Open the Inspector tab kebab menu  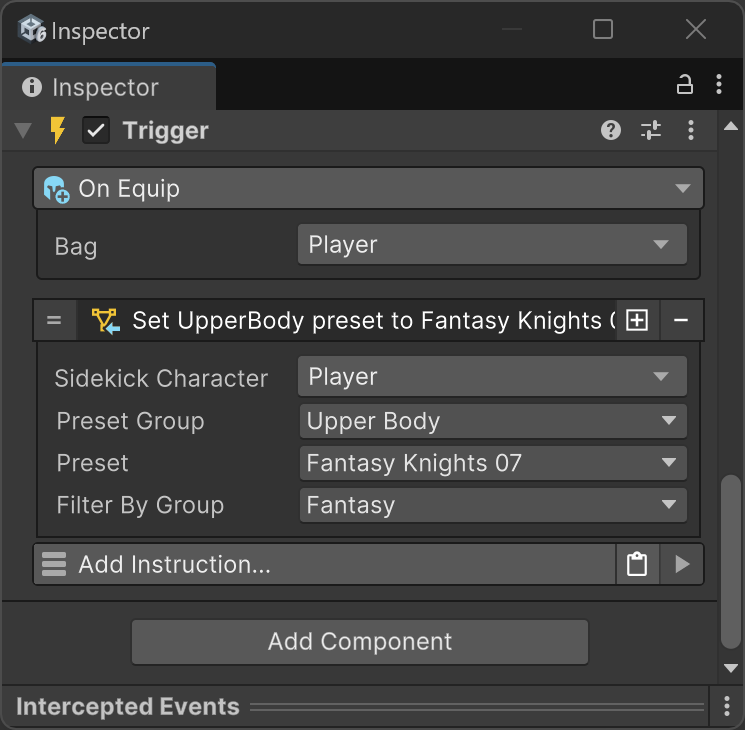719,86
